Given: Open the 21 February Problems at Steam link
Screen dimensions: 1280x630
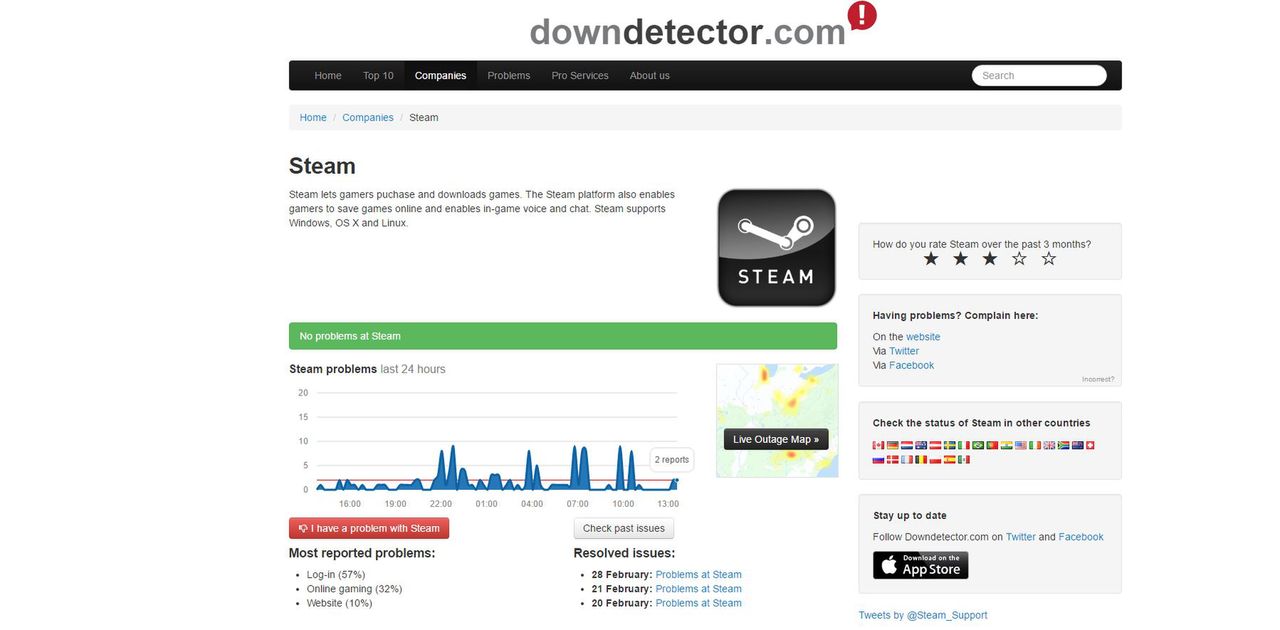Looking at the screenshot, I should (x=699, y=589).
